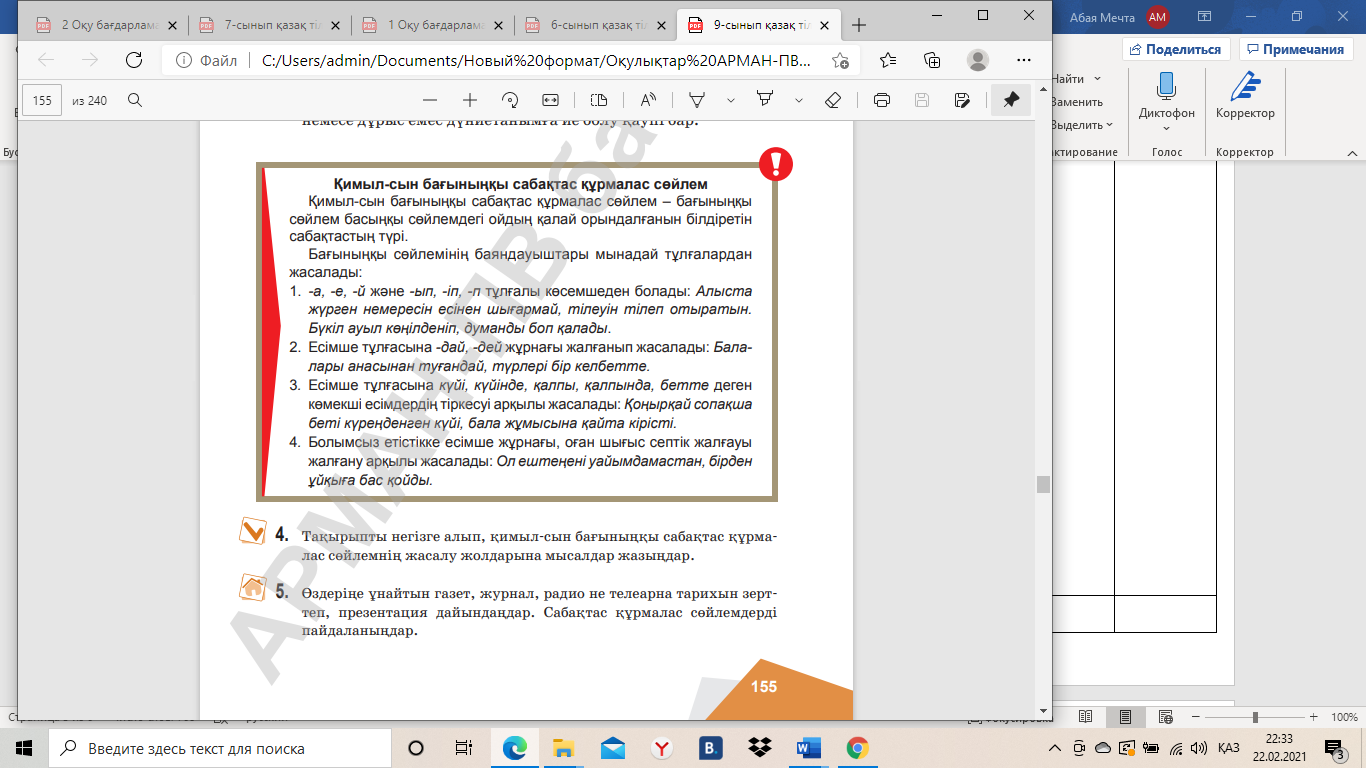Viewport: 1366px width, 768px height.
Task: Click the Save As icon in PDF toolbar
Action: tap(962, 100)
